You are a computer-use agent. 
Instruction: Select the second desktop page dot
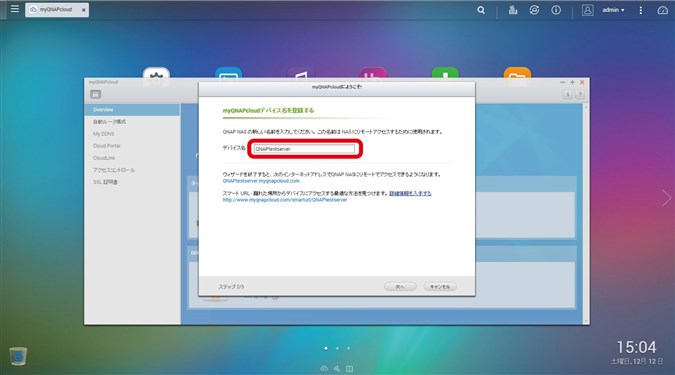(337, 348)
